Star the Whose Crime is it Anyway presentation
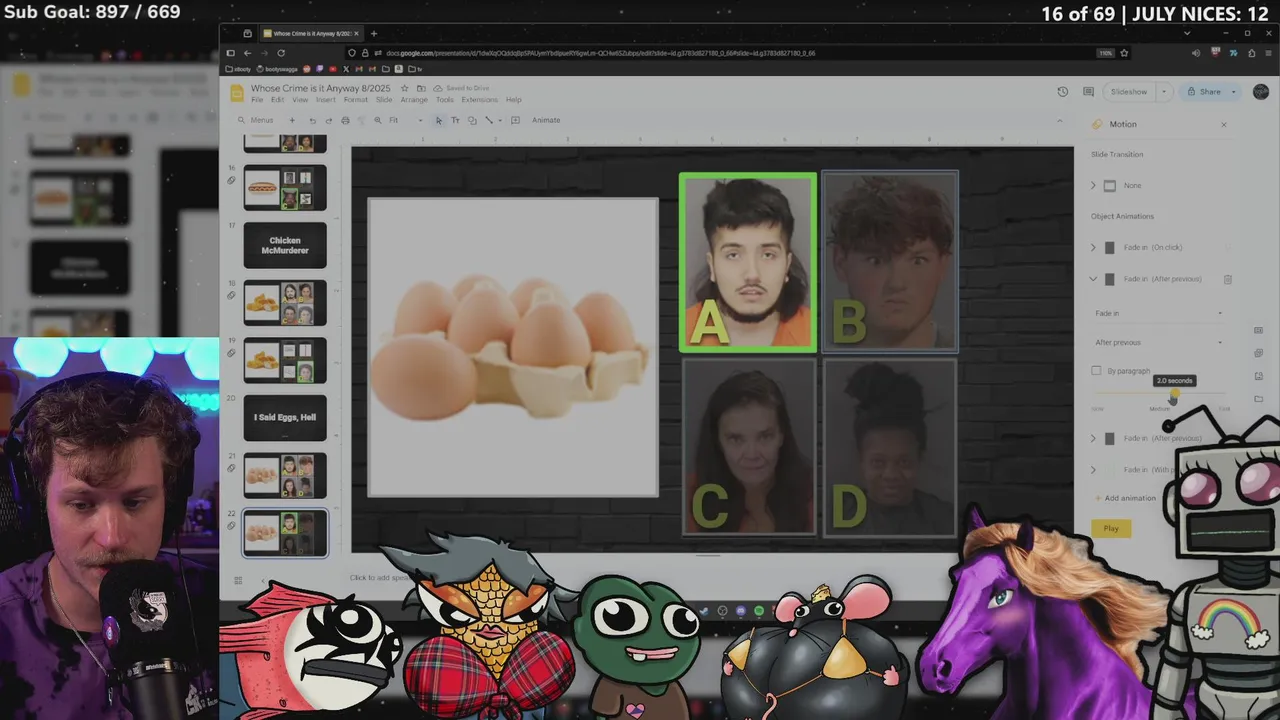 pyautogui.click(x=404, y=88)
